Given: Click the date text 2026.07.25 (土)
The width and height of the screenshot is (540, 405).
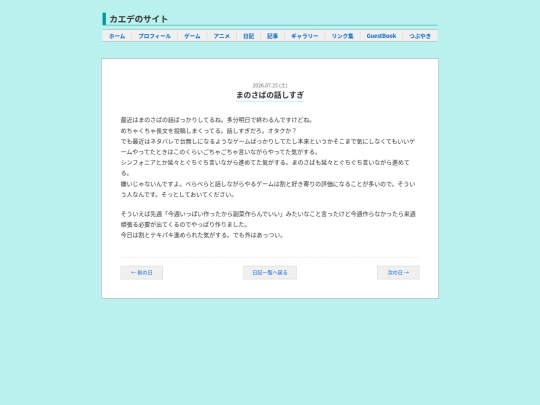Looking at the screenshot, I should click(x=270, y=85).
